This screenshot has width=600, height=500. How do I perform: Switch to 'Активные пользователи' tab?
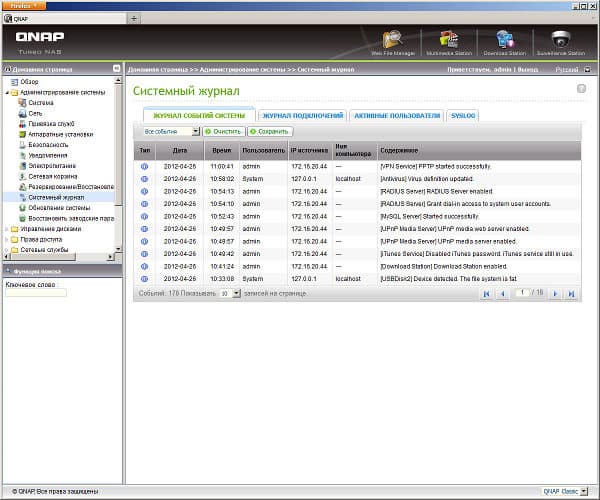(x=396, y=116)
